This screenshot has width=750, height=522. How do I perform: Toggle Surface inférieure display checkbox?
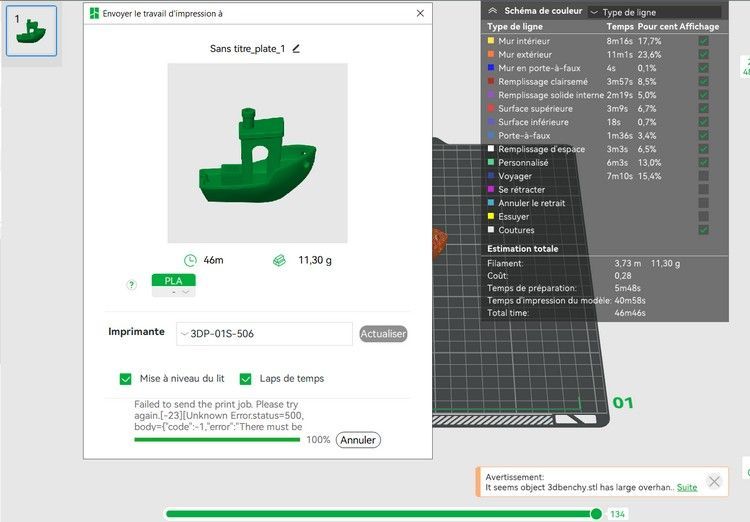tap(703, 122)
